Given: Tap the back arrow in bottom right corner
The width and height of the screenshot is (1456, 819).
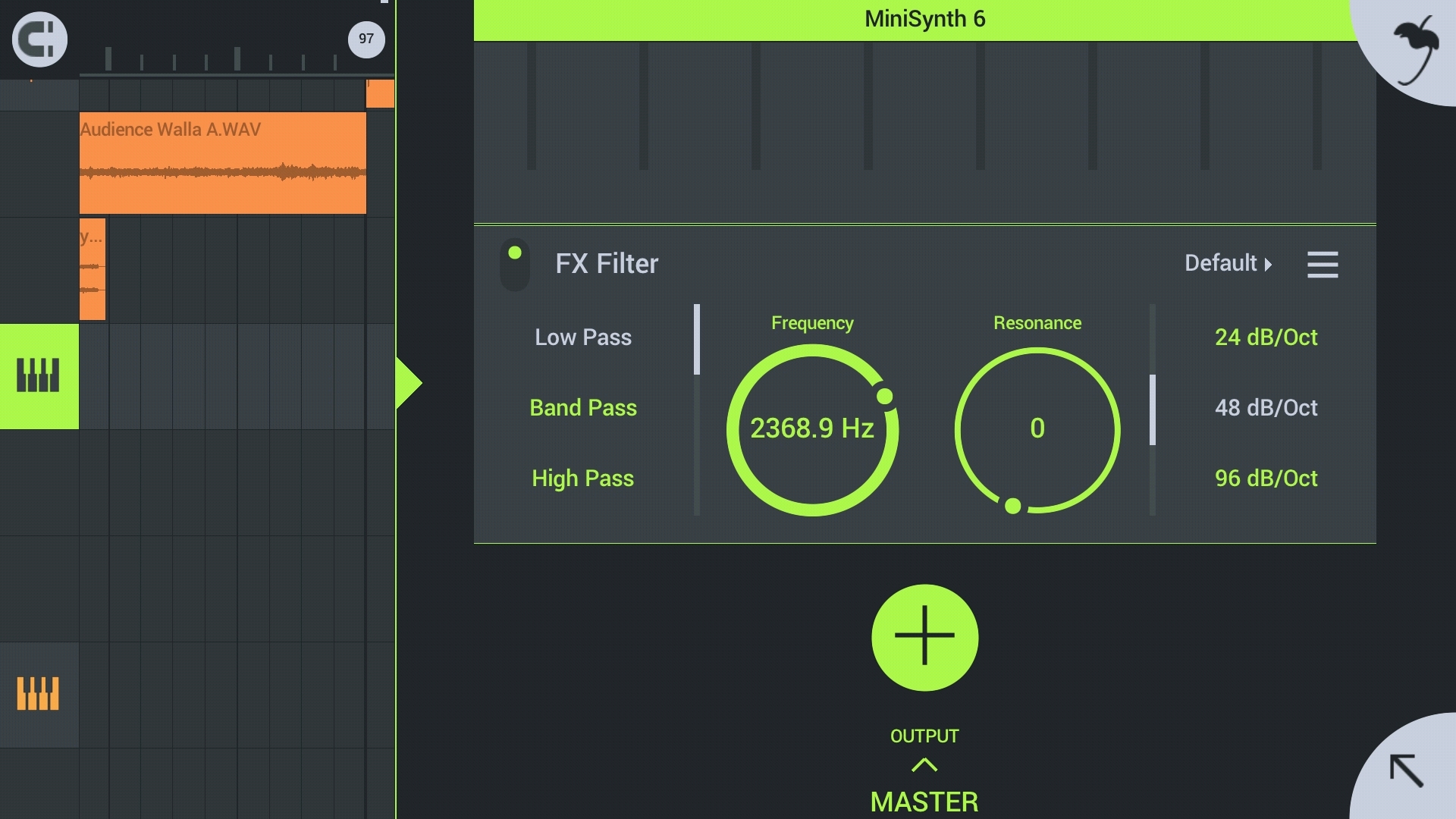Looking at the screenshot, I should coord(1407,770).
